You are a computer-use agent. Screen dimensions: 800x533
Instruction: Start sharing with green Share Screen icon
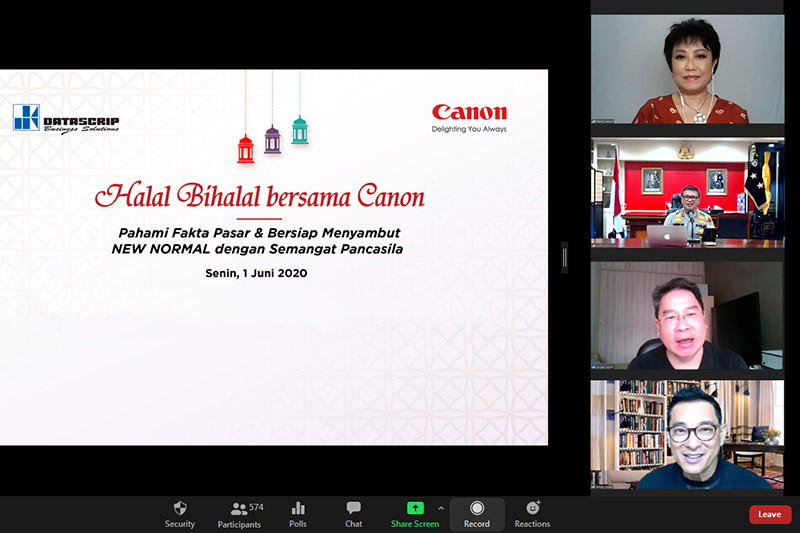click(415, 508)
